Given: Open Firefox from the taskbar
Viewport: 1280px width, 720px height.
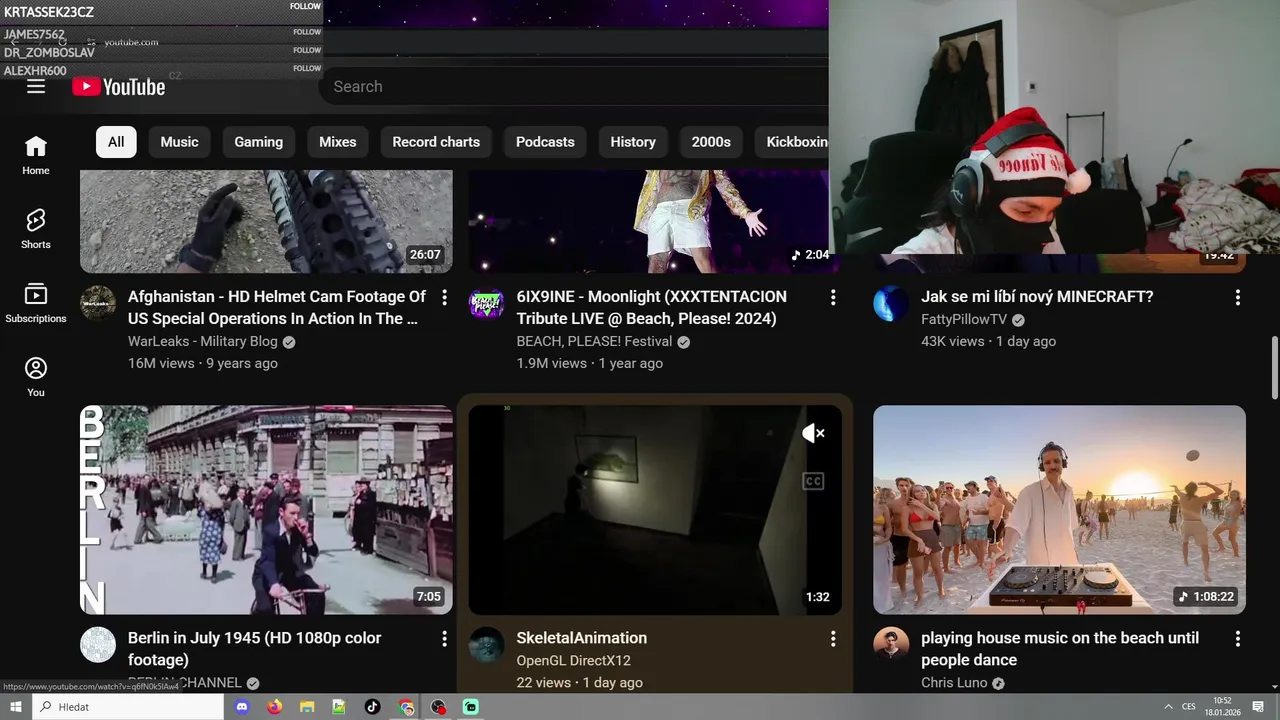Looking at the screenshot, I should [x=274, y=707].
